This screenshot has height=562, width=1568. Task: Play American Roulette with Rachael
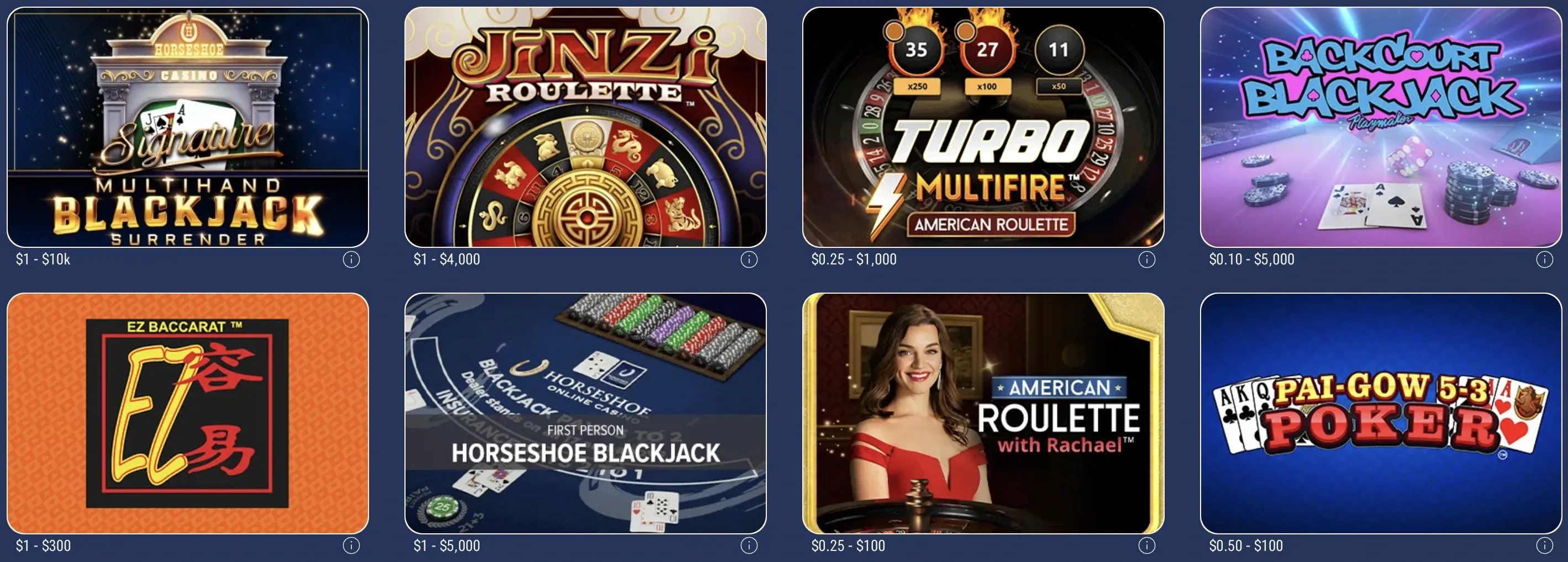click(x=983, y=413)
